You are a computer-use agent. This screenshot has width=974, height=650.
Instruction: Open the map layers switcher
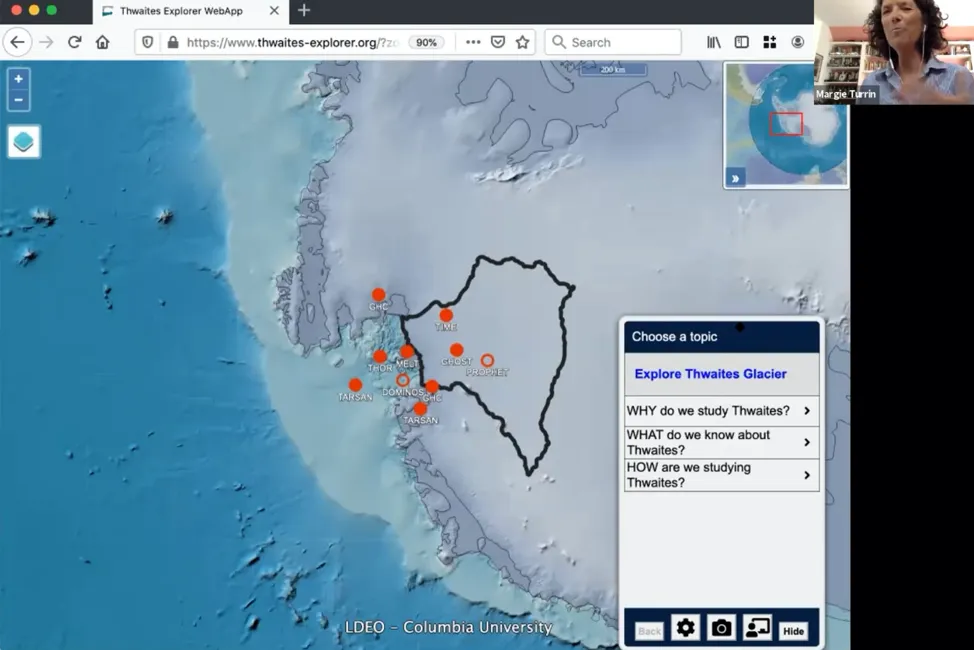pyautogui.click(x=24, y=141)
